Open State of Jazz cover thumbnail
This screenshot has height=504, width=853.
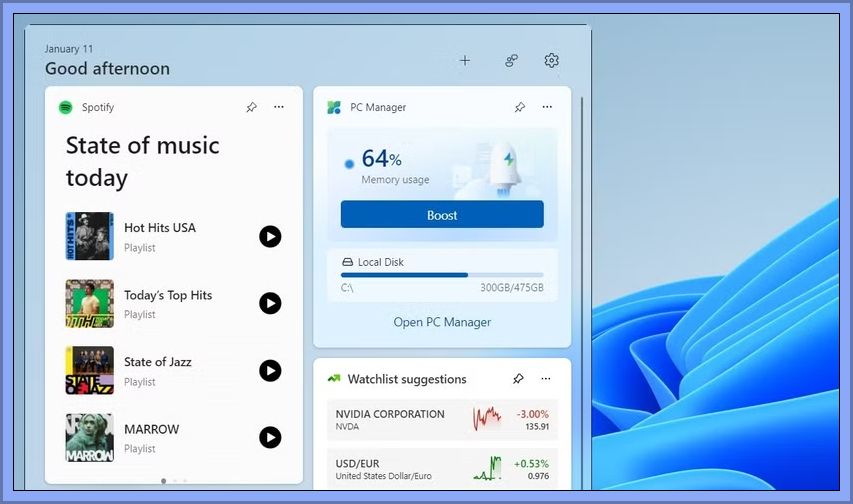click(x=90, y=370)
